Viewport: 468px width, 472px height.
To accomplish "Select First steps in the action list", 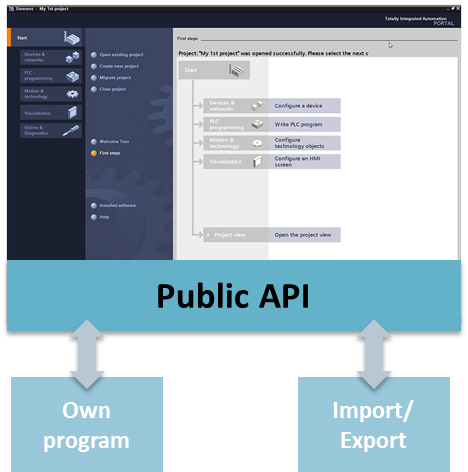I will (110, 153).
